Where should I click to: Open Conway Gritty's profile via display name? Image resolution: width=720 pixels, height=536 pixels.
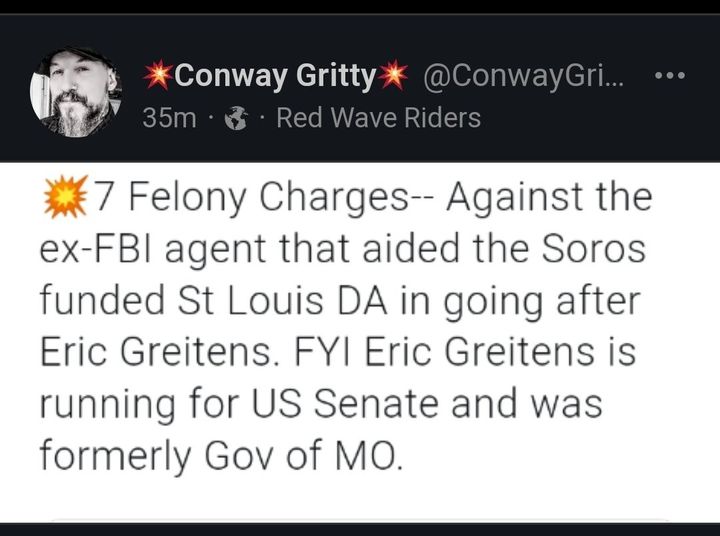(x=276, y=76)
